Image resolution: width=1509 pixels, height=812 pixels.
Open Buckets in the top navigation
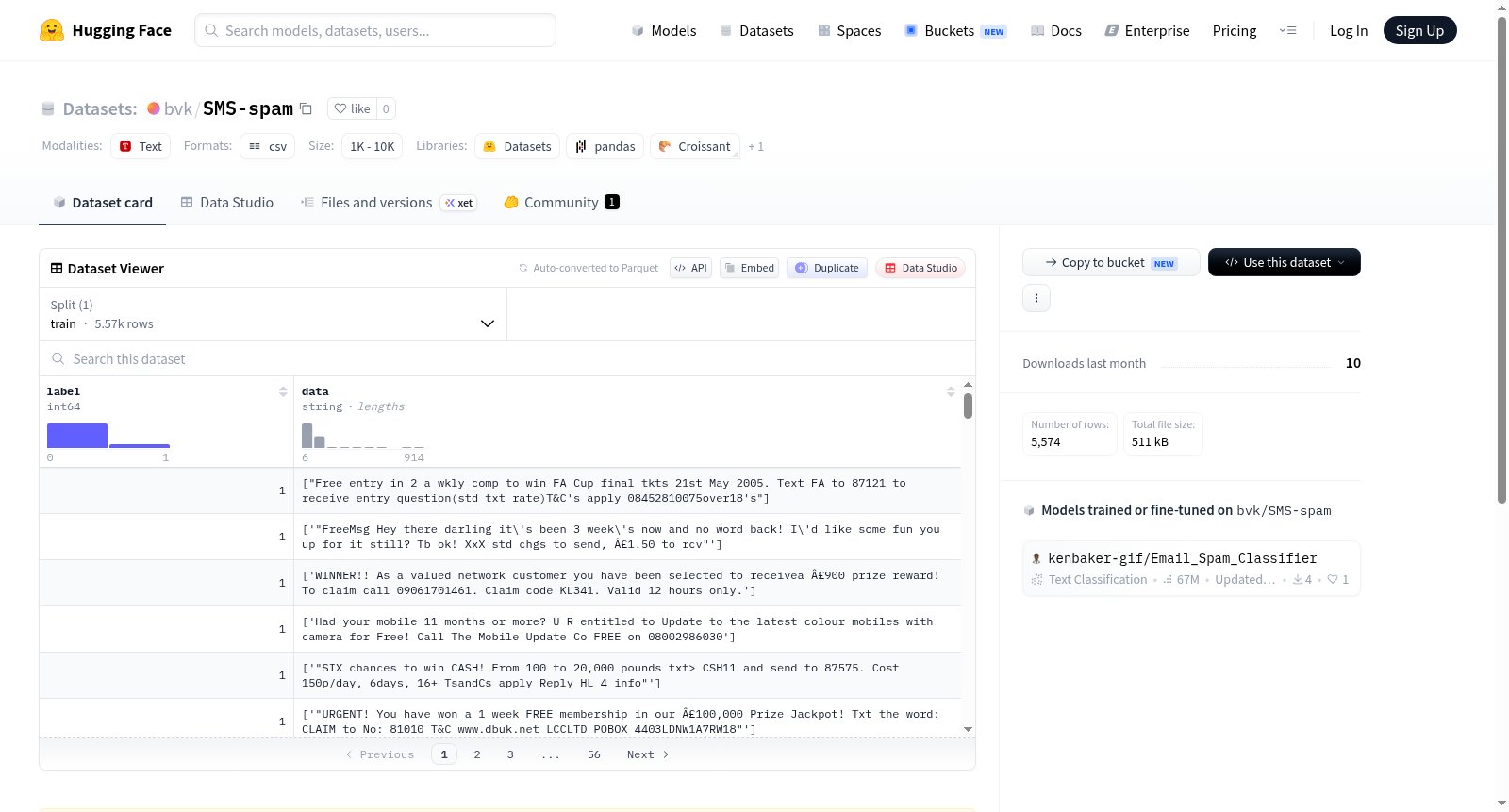coord(955,30)
